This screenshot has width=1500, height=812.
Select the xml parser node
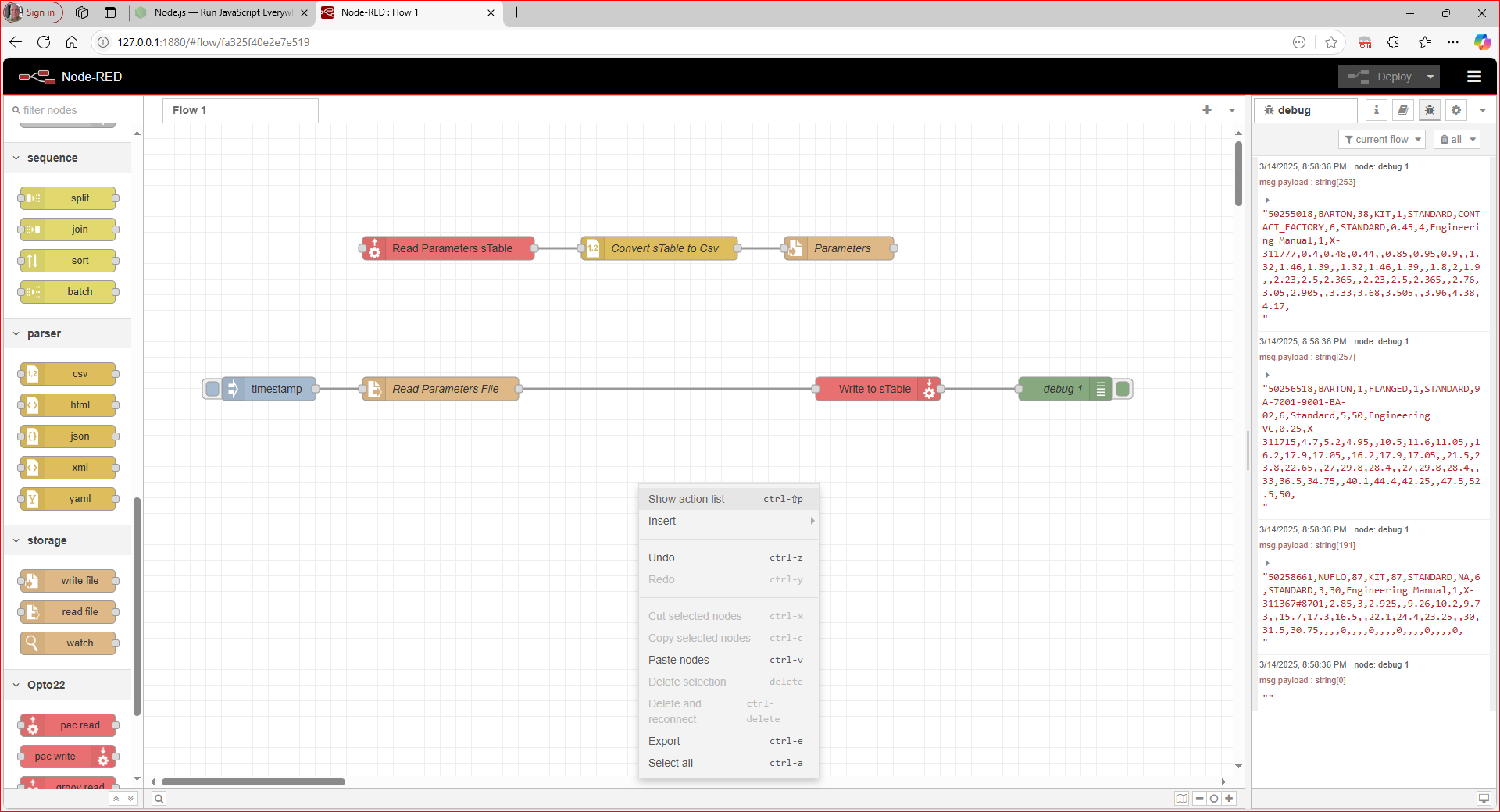[69, 468]
